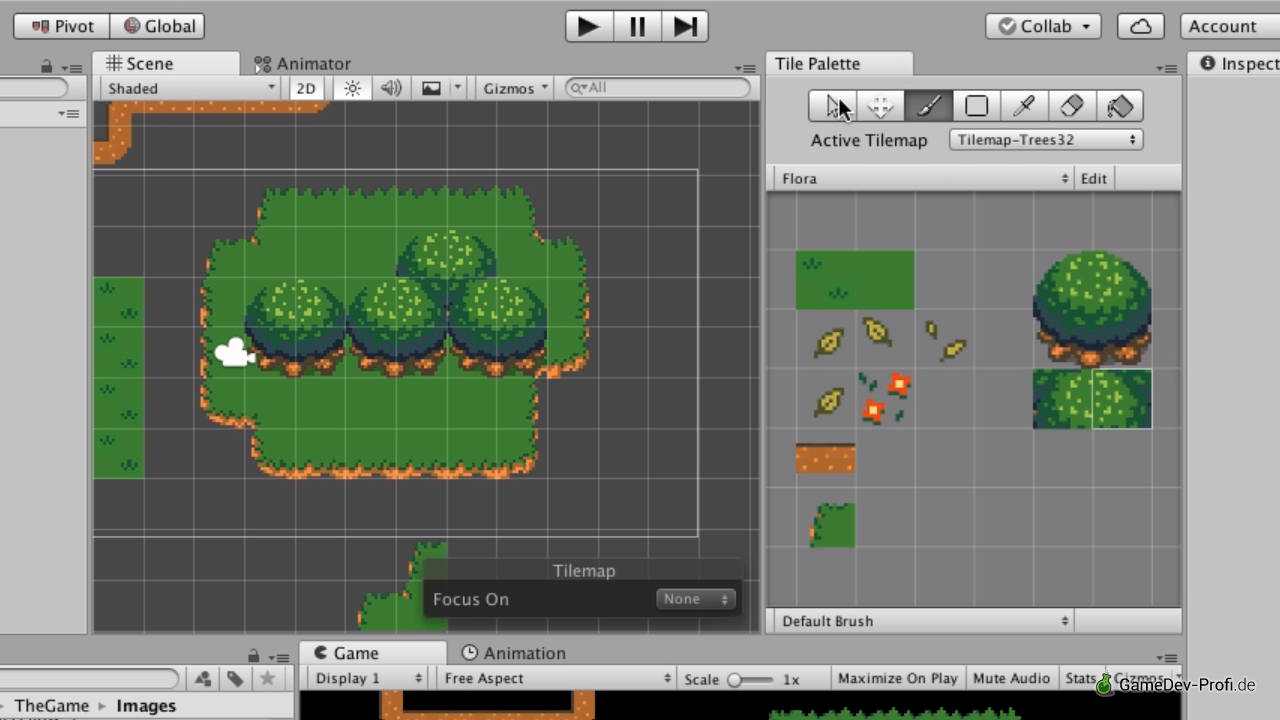Open the Active Tilemap dropdown
The height and width of the screenshot is (720, 1280).
1046,140
